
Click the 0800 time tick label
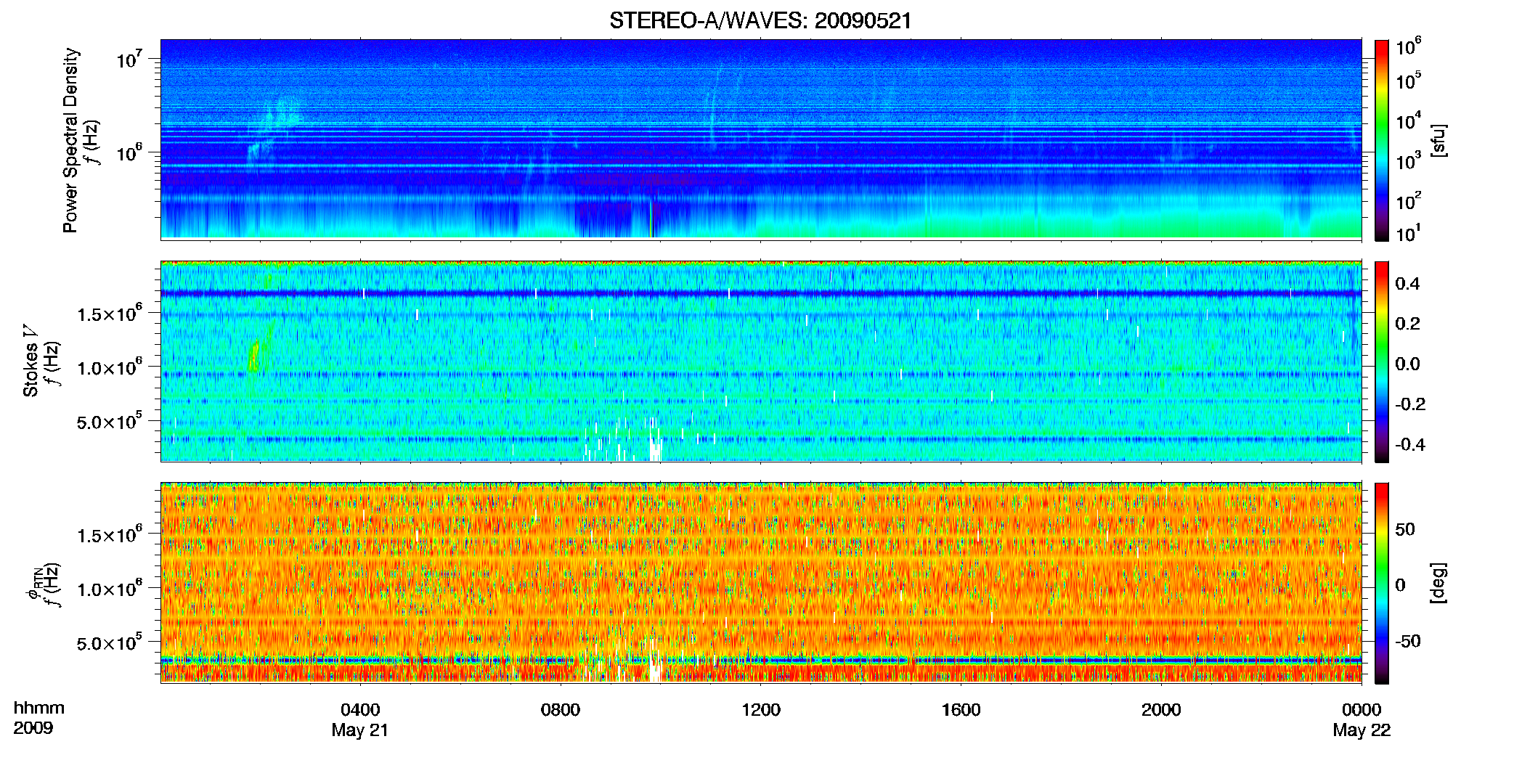(561, 710)
